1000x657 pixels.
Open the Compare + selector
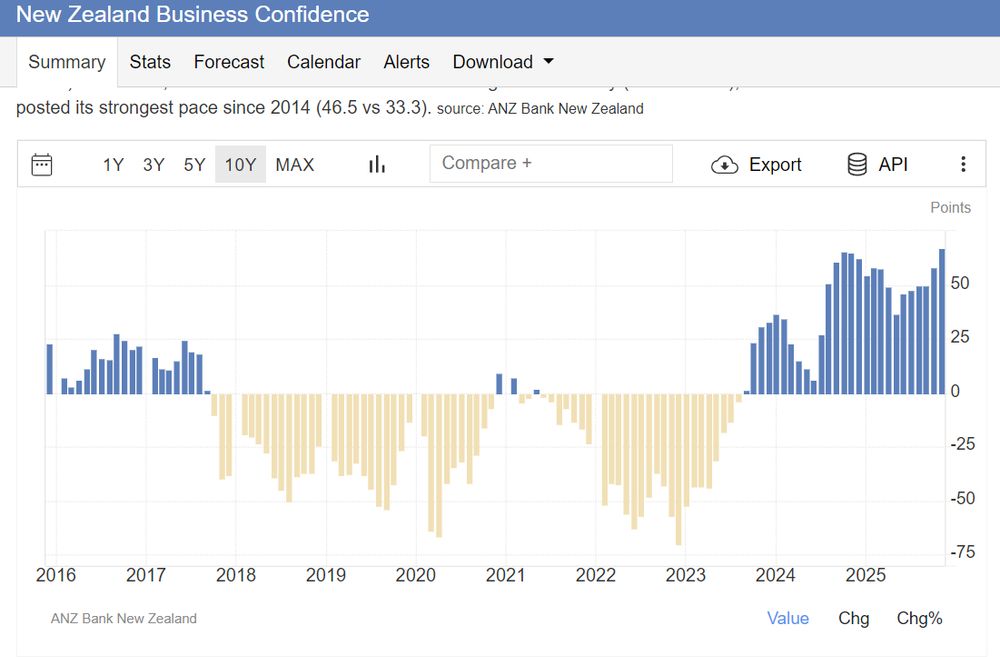tap(550, 163)
